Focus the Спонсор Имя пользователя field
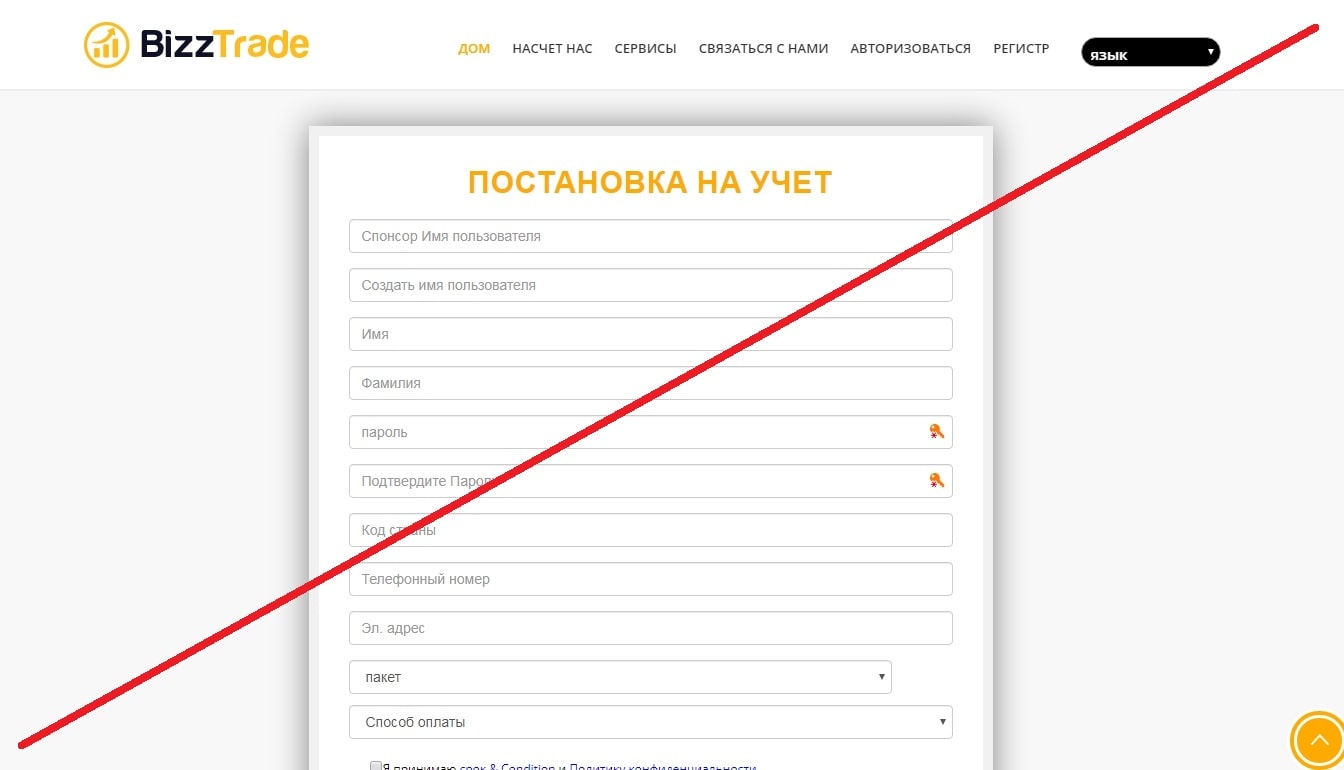 click(x=650, y=236)
